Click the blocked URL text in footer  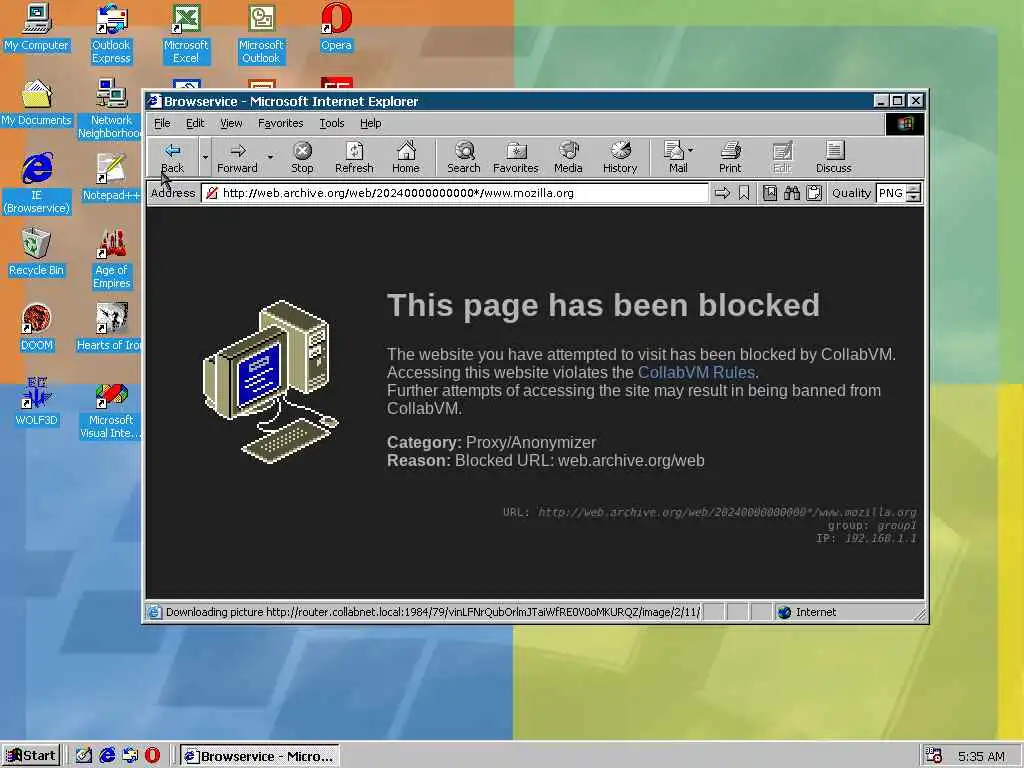[727, 512]
